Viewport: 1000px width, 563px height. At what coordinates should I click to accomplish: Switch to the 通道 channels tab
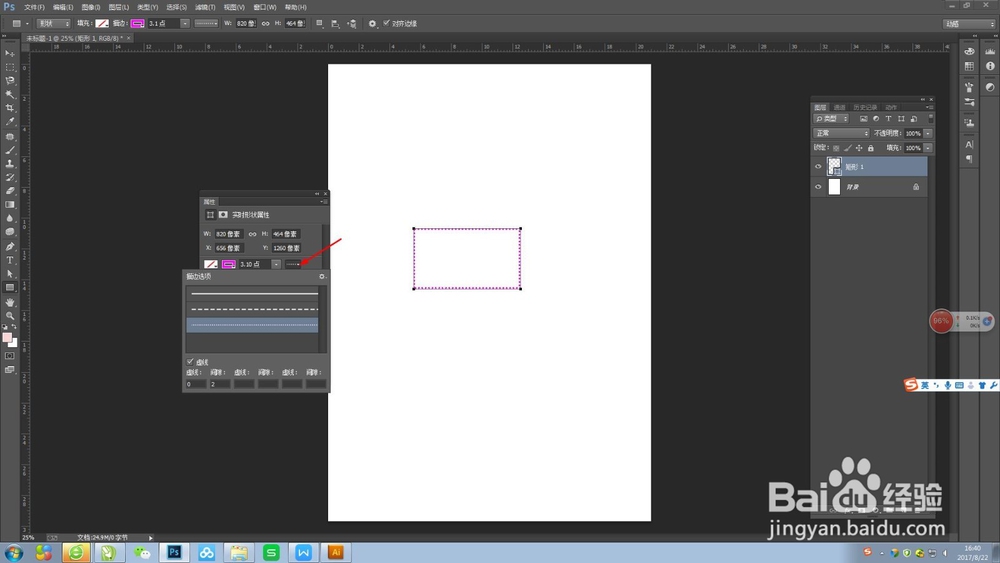click(x=839, y=107)
